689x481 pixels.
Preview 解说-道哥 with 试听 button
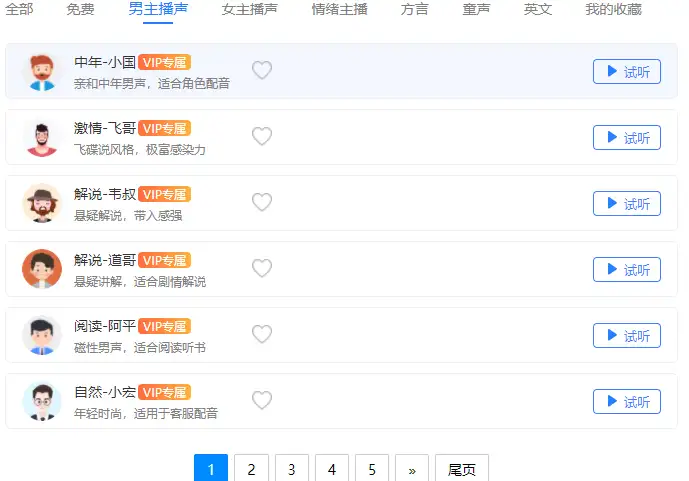coord(627,269)
